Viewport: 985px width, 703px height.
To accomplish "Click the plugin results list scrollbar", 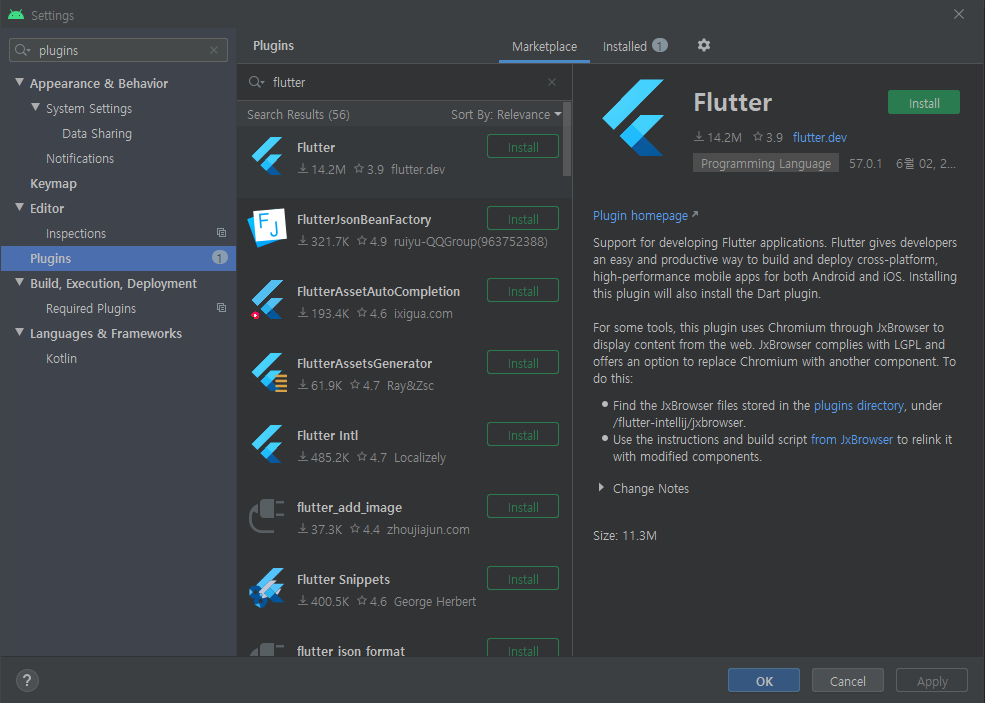I will pyautogui.click(x=567, y=139).
